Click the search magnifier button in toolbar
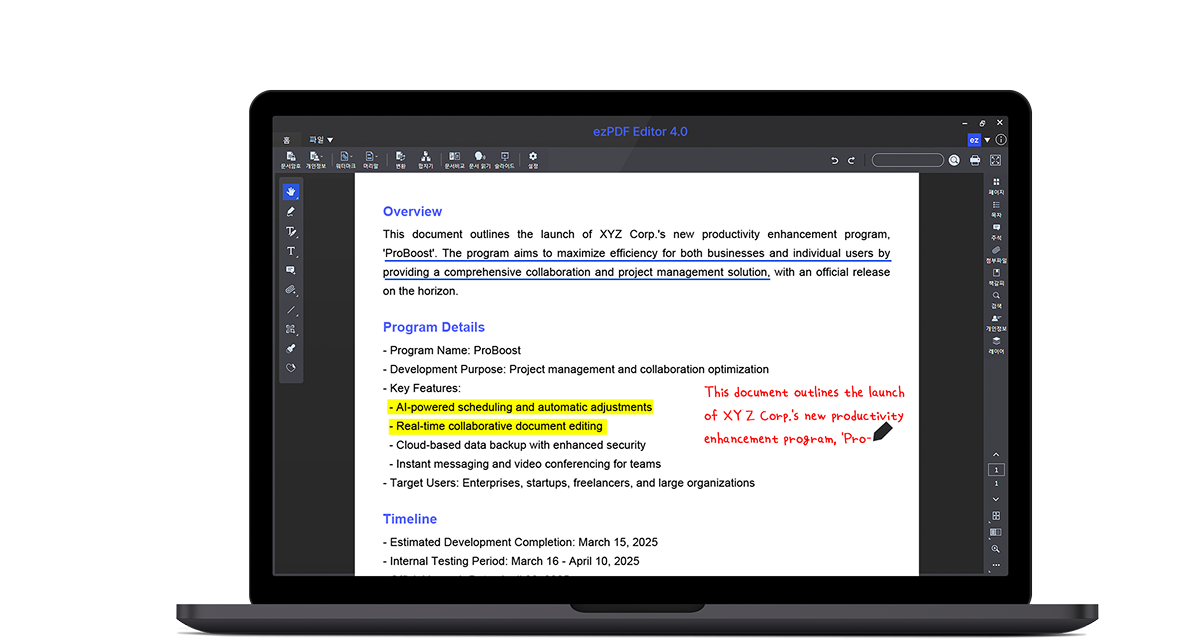 955,160
